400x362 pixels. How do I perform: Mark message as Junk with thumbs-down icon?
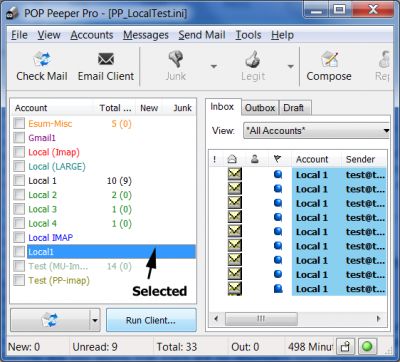[x=176, y=59]
